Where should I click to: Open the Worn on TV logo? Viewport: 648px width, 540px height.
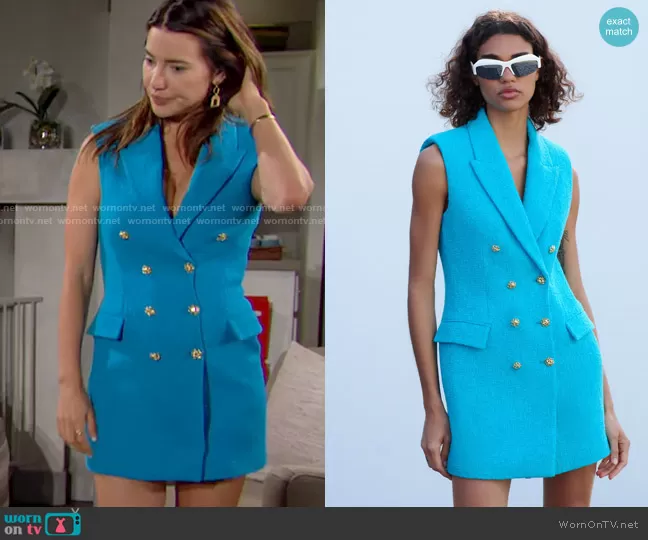42,523
